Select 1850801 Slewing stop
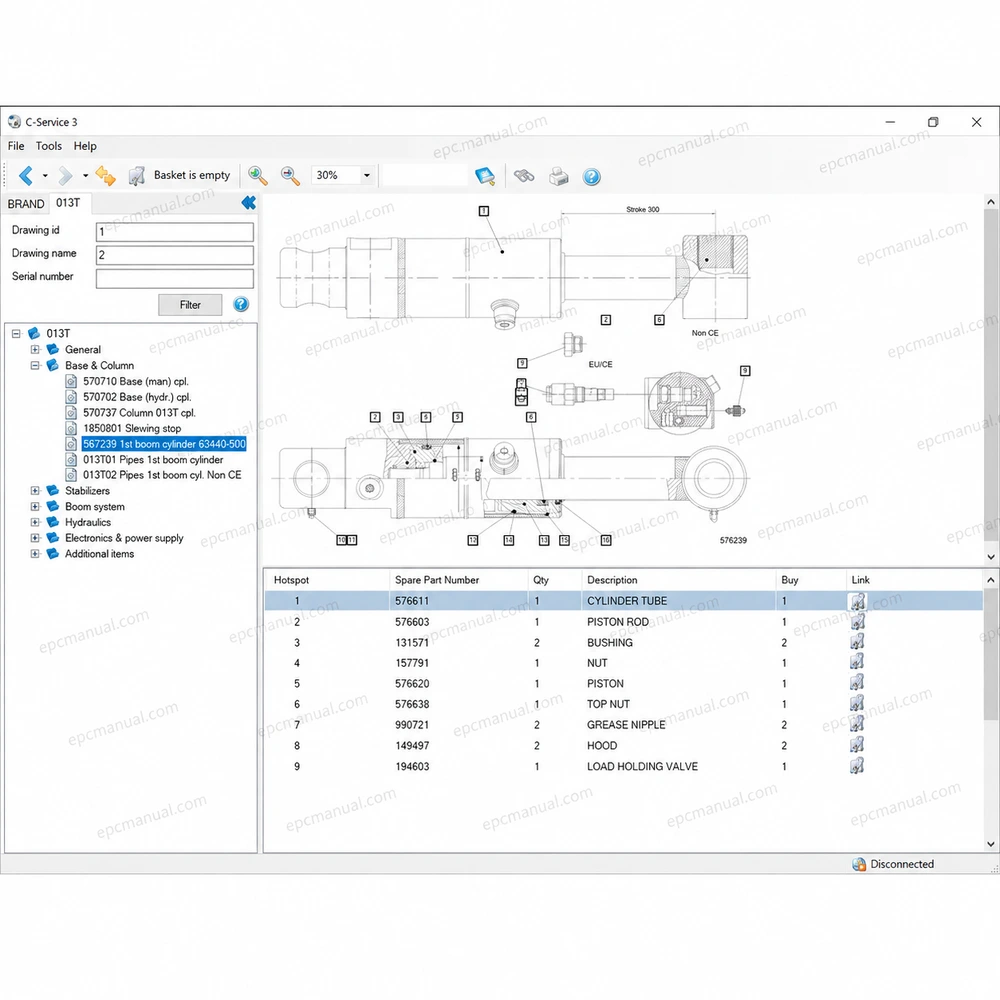1000x1000 pixels. 132,428
